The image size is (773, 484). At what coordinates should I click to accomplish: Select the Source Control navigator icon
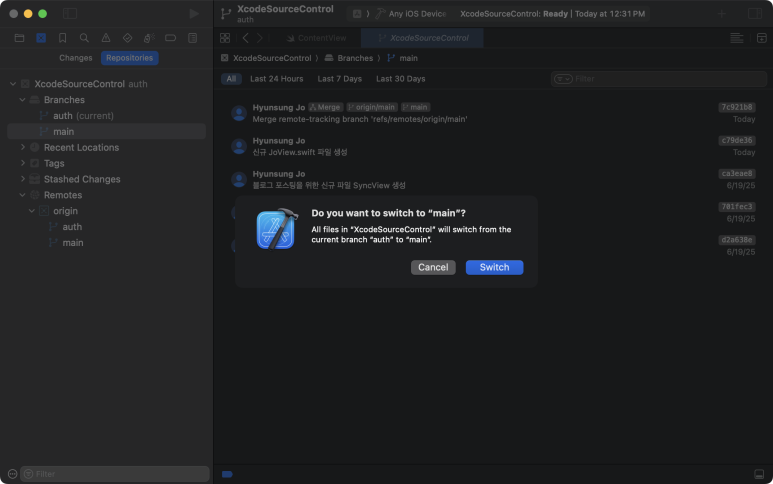coord(41,38)
